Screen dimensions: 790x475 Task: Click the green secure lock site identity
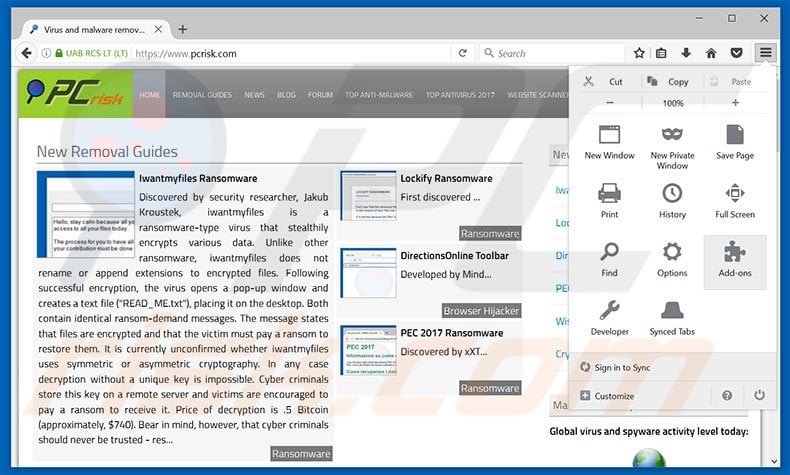91,53
